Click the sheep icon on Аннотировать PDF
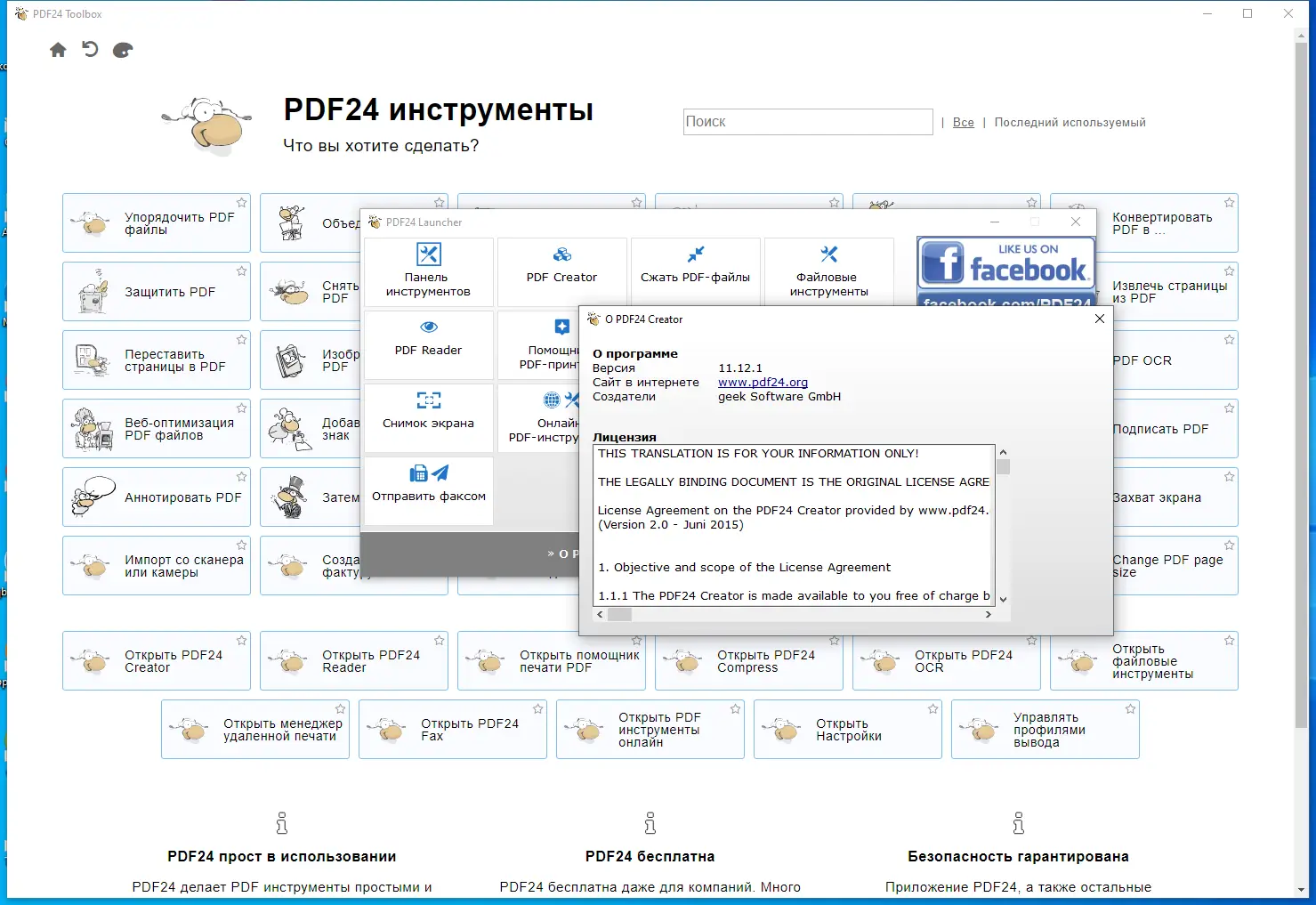This screenshot has height=905, width=1316. (x=93, y=497)
